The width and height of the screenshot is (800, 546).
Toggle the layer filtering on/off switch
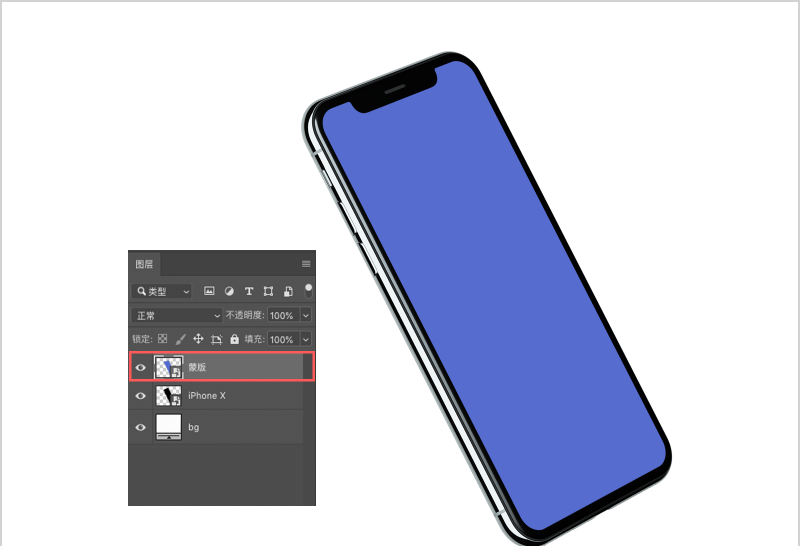point(308,291)
